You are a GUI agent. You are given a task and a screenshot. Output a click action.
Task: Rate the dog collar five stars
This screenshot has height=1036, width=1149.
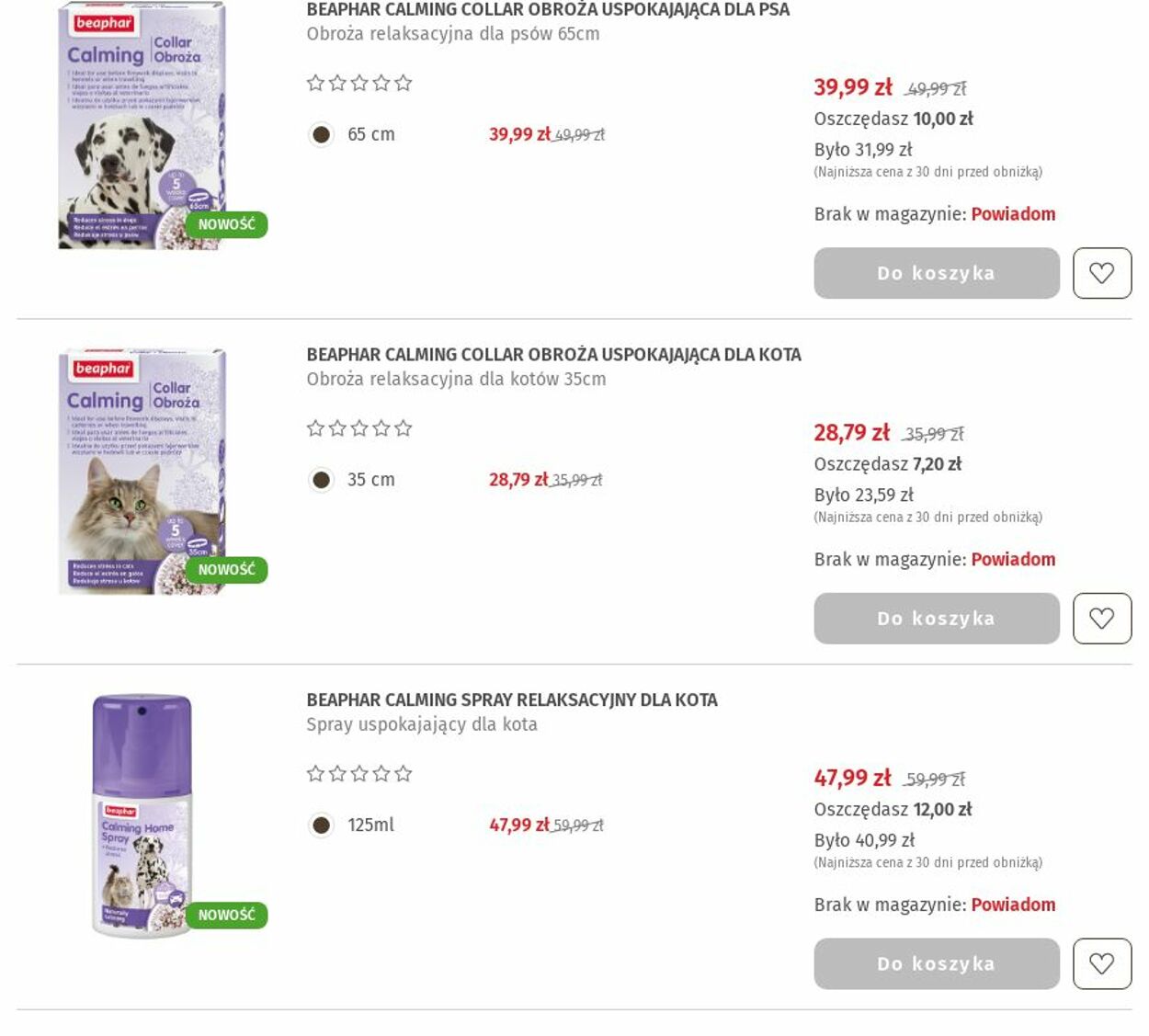click(404, 83)
